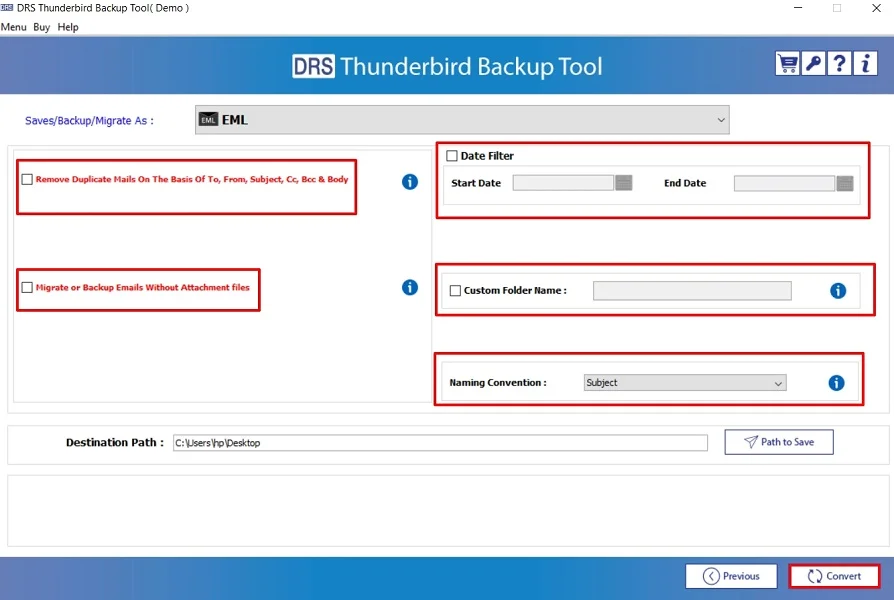Click the Convert button
The image size is (894, 600).
click(x=835, y=575)
